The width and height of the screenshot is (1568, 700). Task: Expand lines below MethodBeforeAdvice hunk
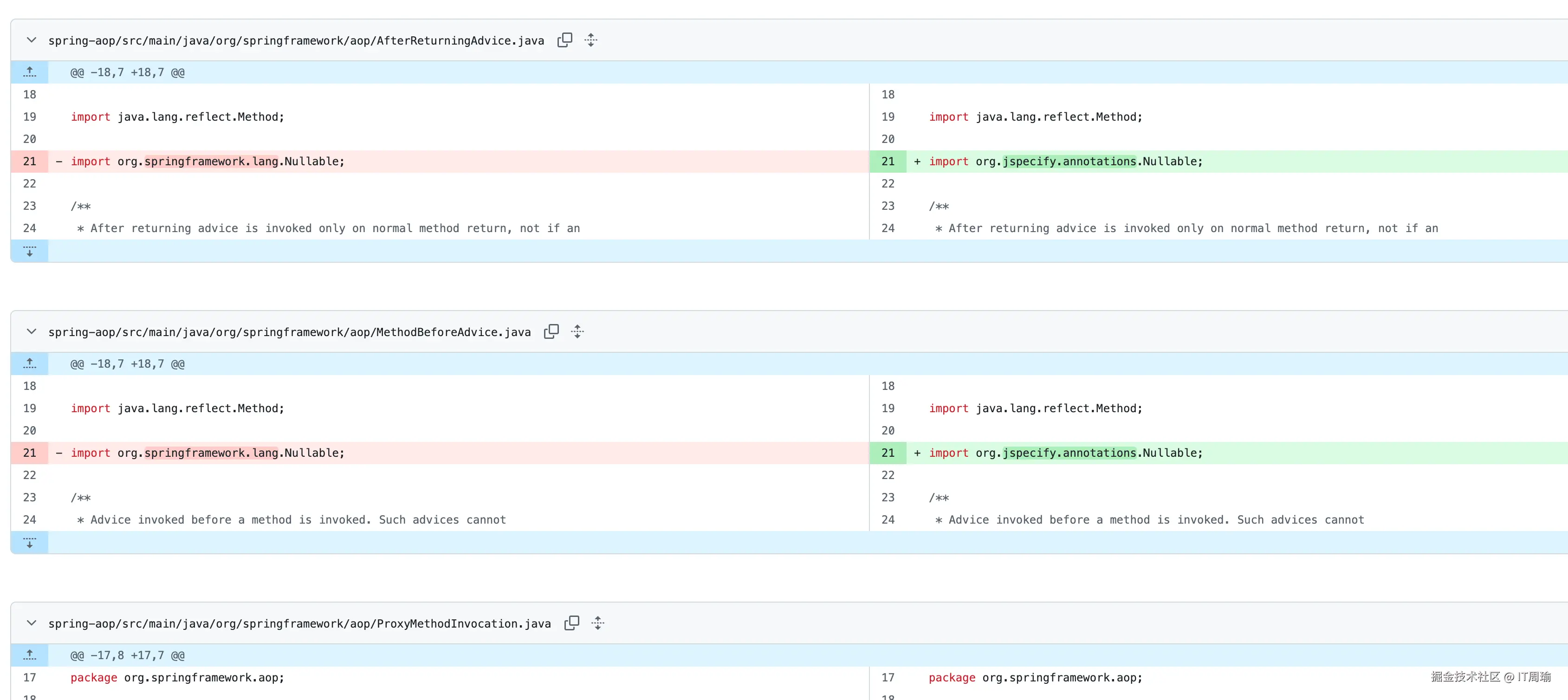(x=29, y=542)
